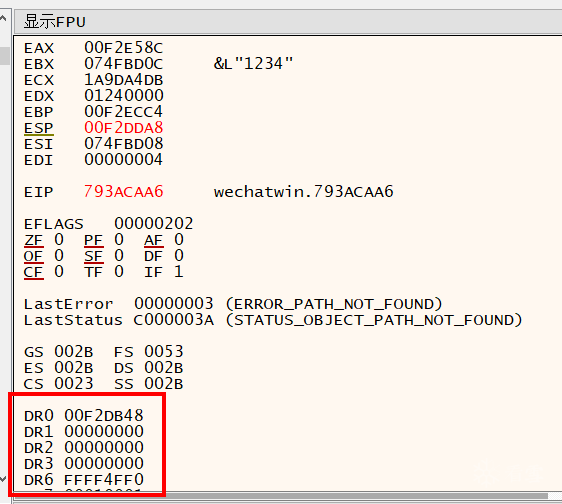Select DR1 value 00000000
The height and width of the screenshot is (504, 562).
[104, 432]
